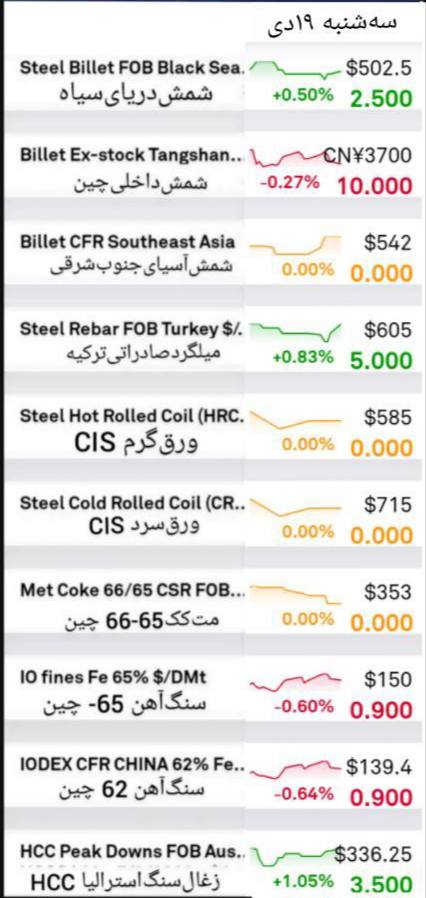Click the -0.27% change on Tangshan billet
The height and width of the screenshot is (898, 426).
(x=290, y=183)
